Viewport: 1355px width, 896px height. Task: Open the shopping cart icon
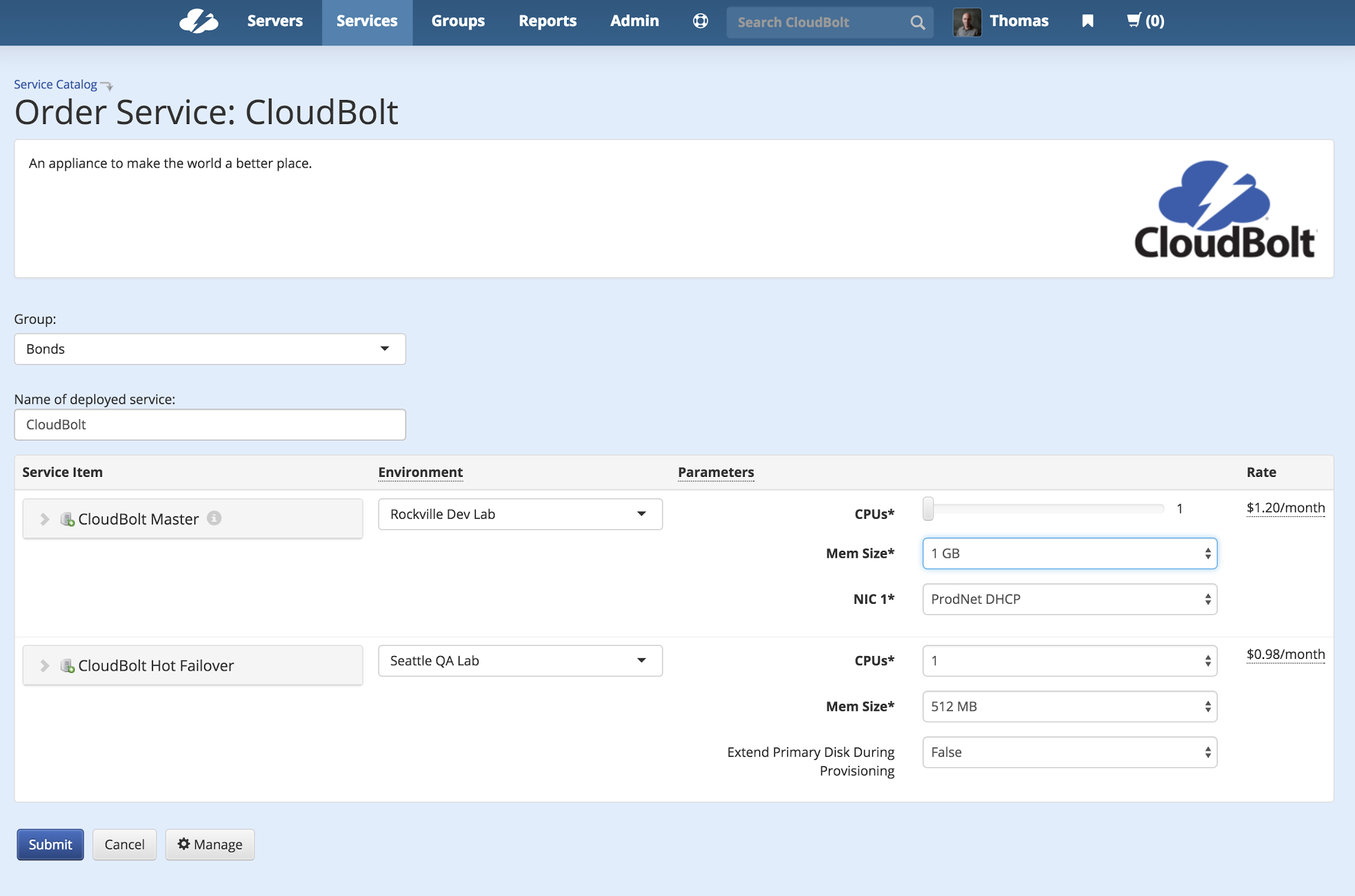coord(1134,21)
